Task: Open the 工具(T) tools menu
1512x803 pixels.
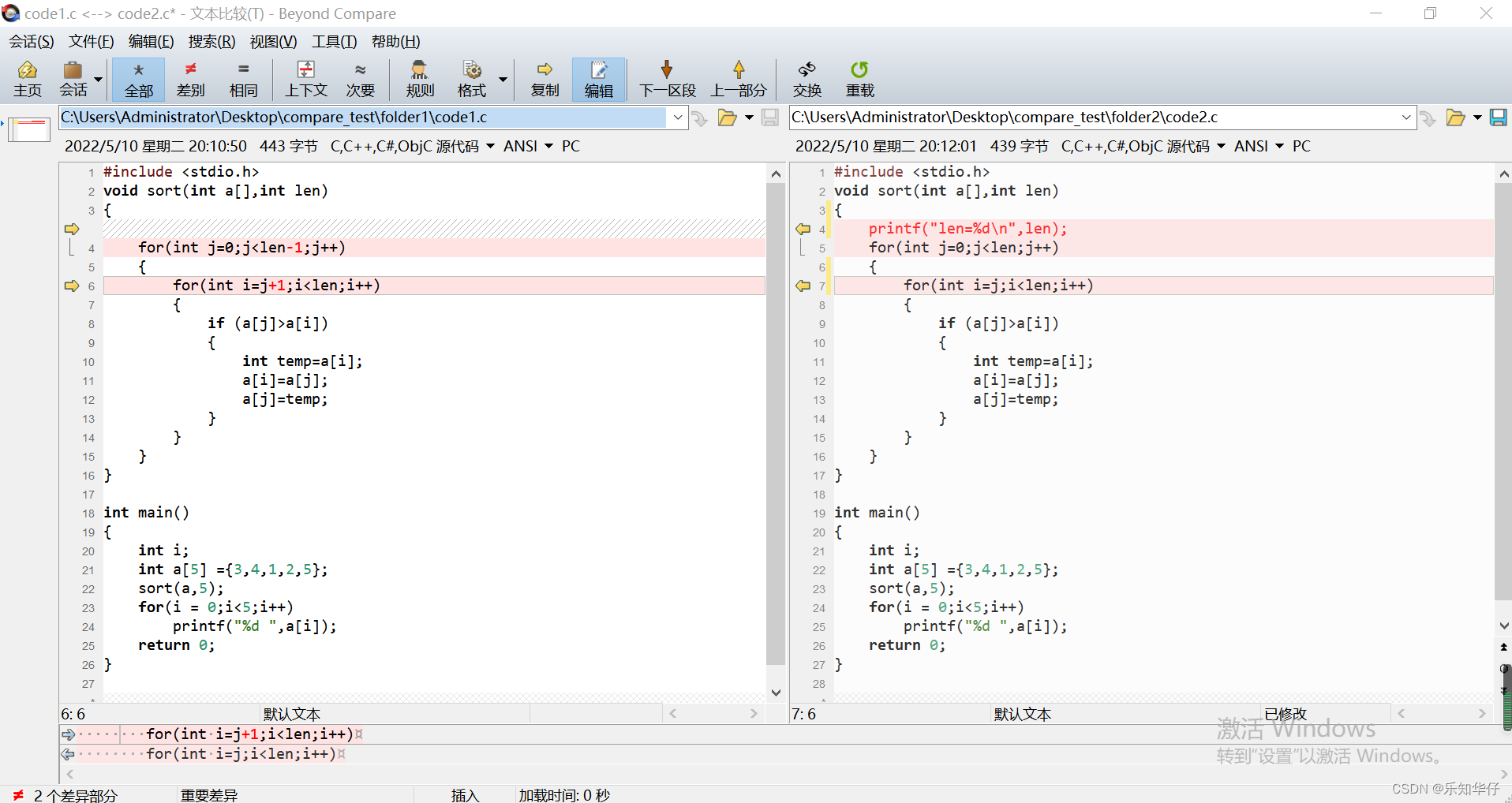Action: coord(334,42)
